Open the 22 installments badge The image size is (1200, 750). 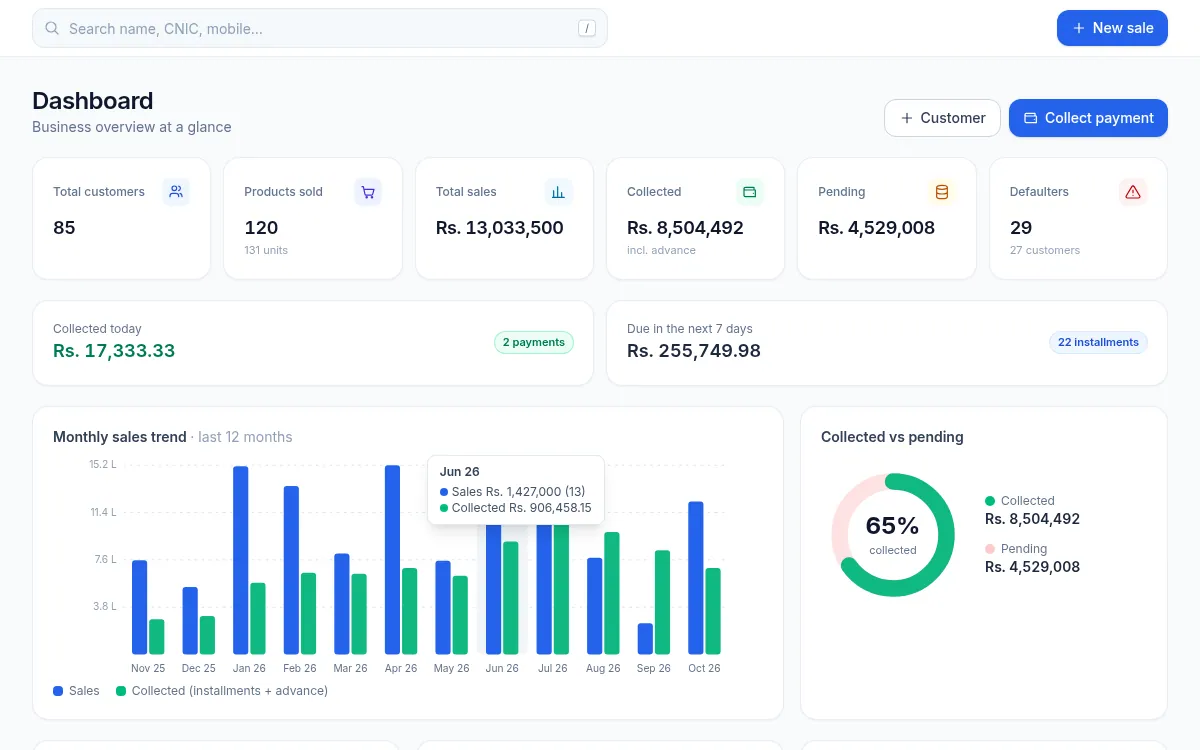[1098, 342]
